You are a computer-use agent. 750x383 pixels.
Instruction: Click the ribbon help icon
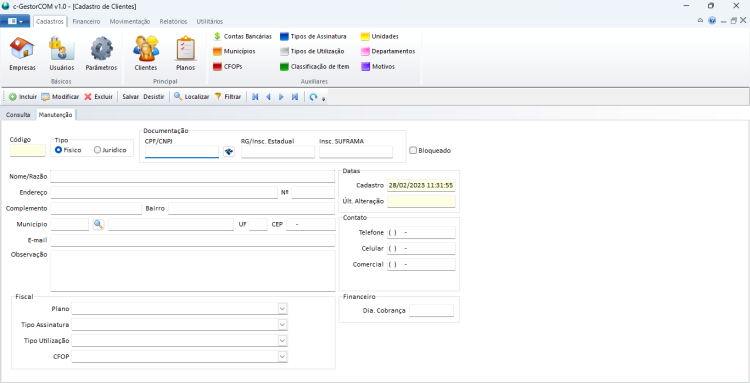click(x=712, y=21)
